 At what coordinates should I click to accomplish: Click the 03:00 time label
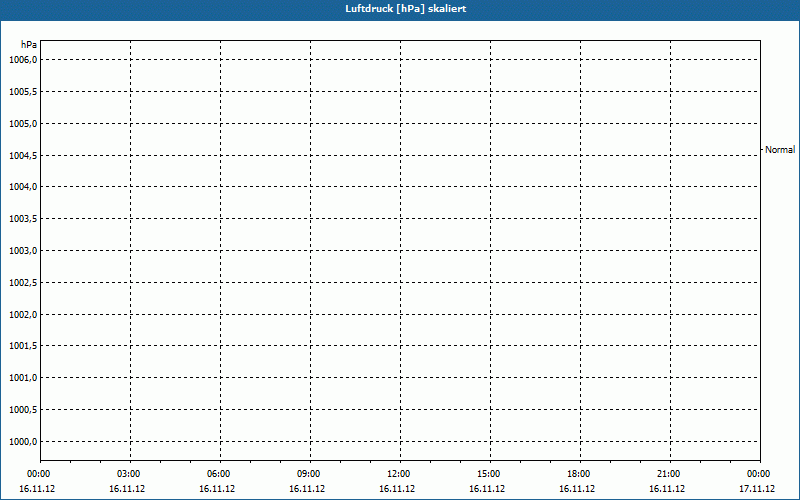point(129,474)
